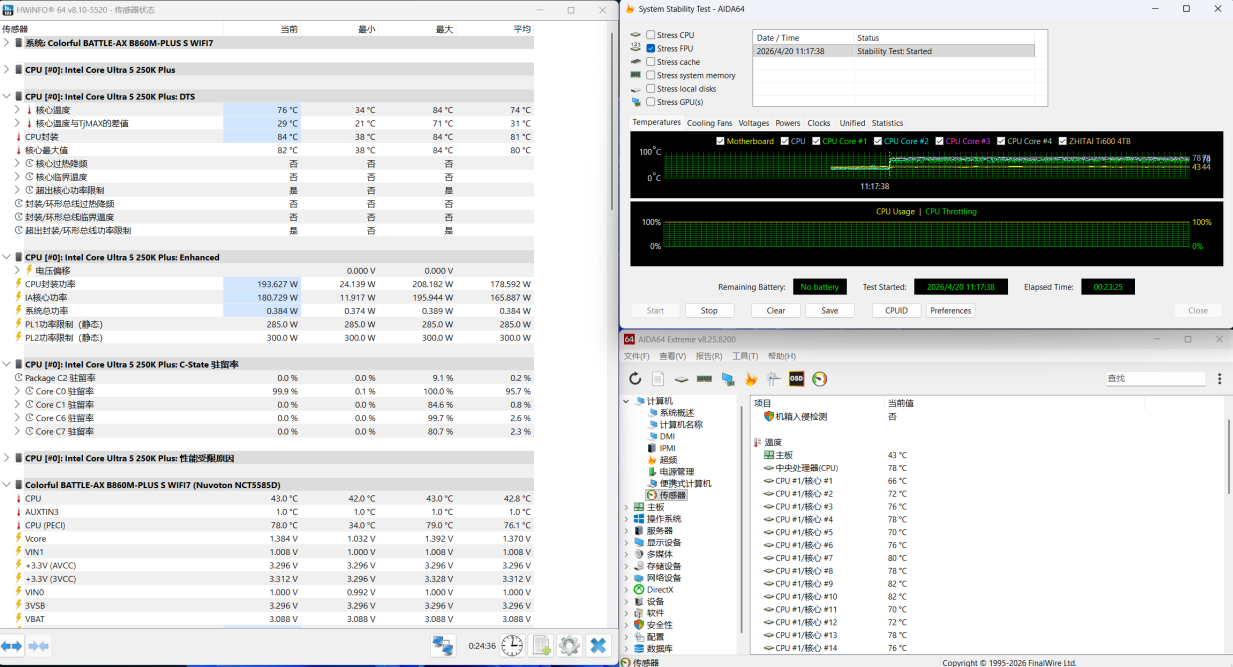The height and width of the screenshot is (667, 1233).
Task: Open the stability test flame icon in toolbar
Action: [x=751, y=379]
